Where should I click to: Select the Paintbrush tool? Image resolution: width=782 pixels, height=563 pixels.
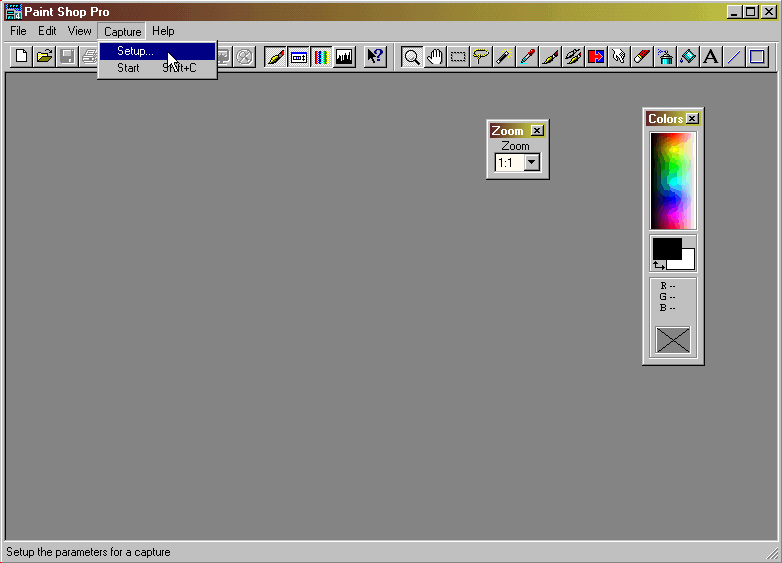550,57
